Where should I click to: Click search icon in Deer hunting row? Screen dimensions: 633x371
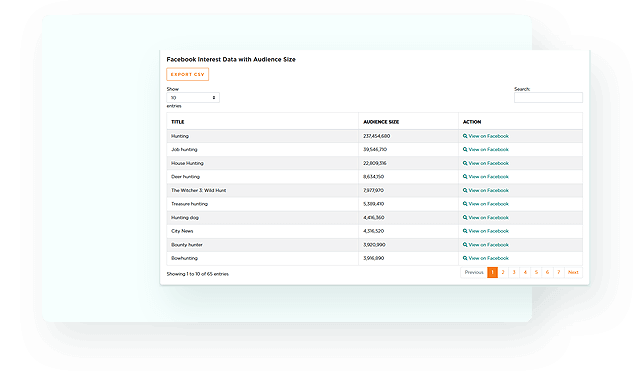[x=465, y=176]
